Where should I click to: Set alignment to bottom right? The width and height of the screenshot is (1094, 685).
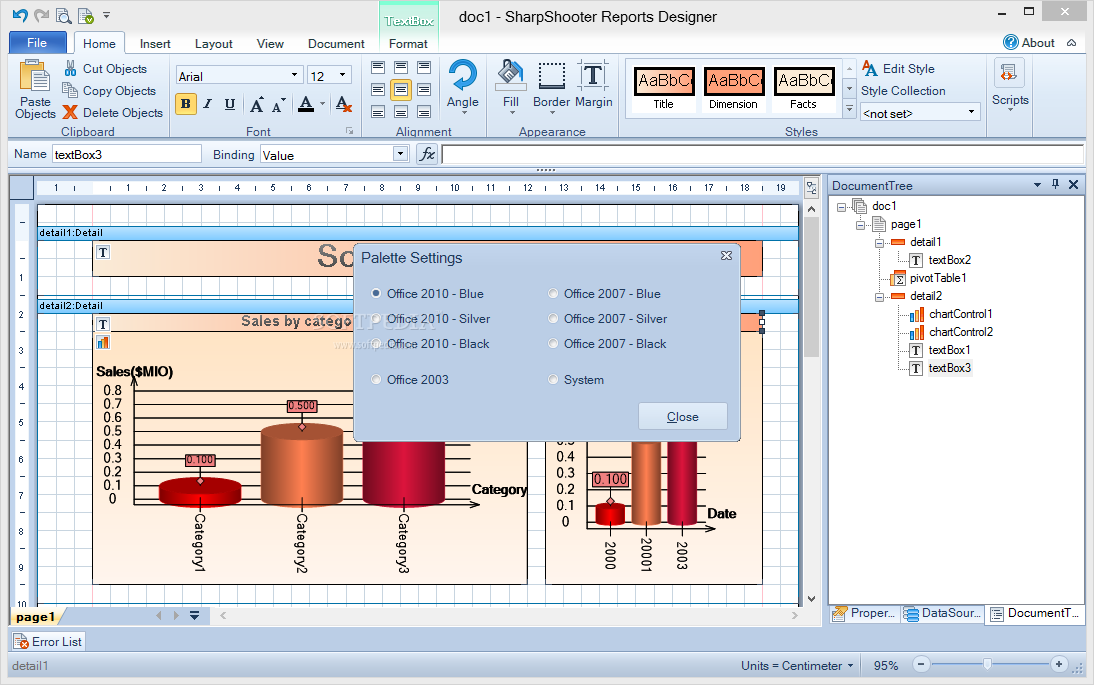tap(424, 112)
